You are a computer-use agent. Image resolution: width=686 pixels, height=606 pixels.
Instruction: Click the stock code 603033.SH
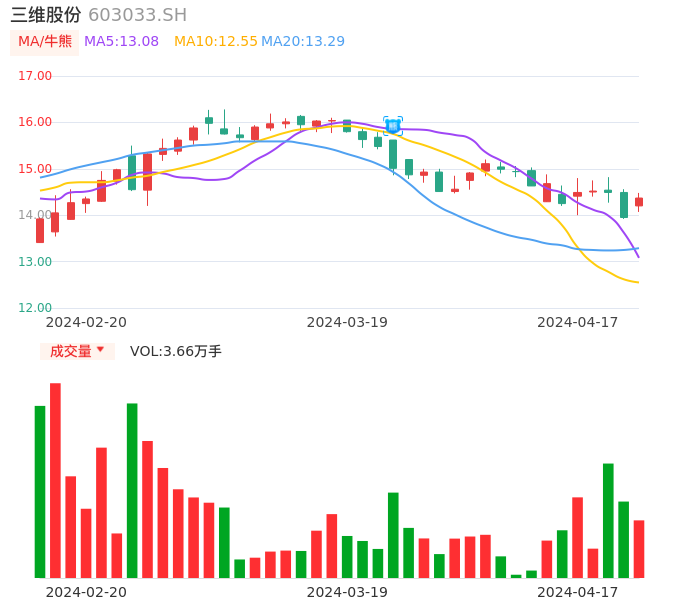click(x=138, y=15)
